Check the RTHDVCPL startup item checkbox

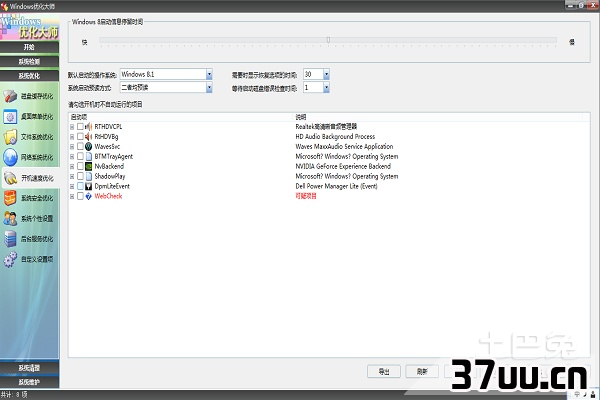[80, 126]
